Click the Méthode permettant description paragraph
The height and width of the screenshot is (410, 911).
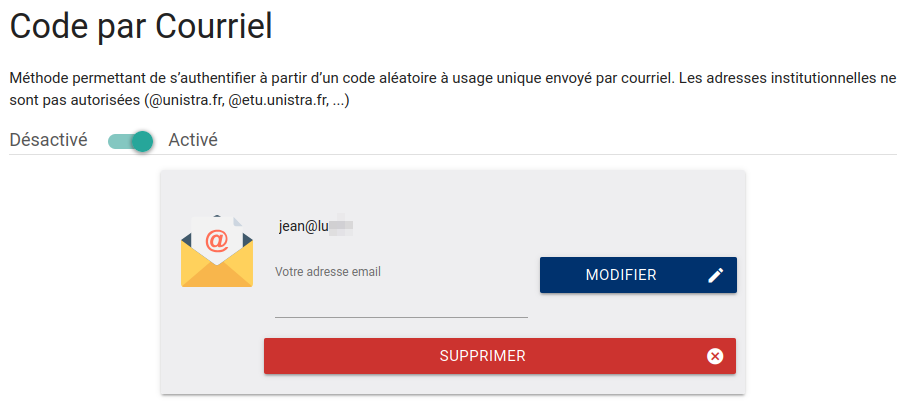pyautogui.click(x=453, y=89)
